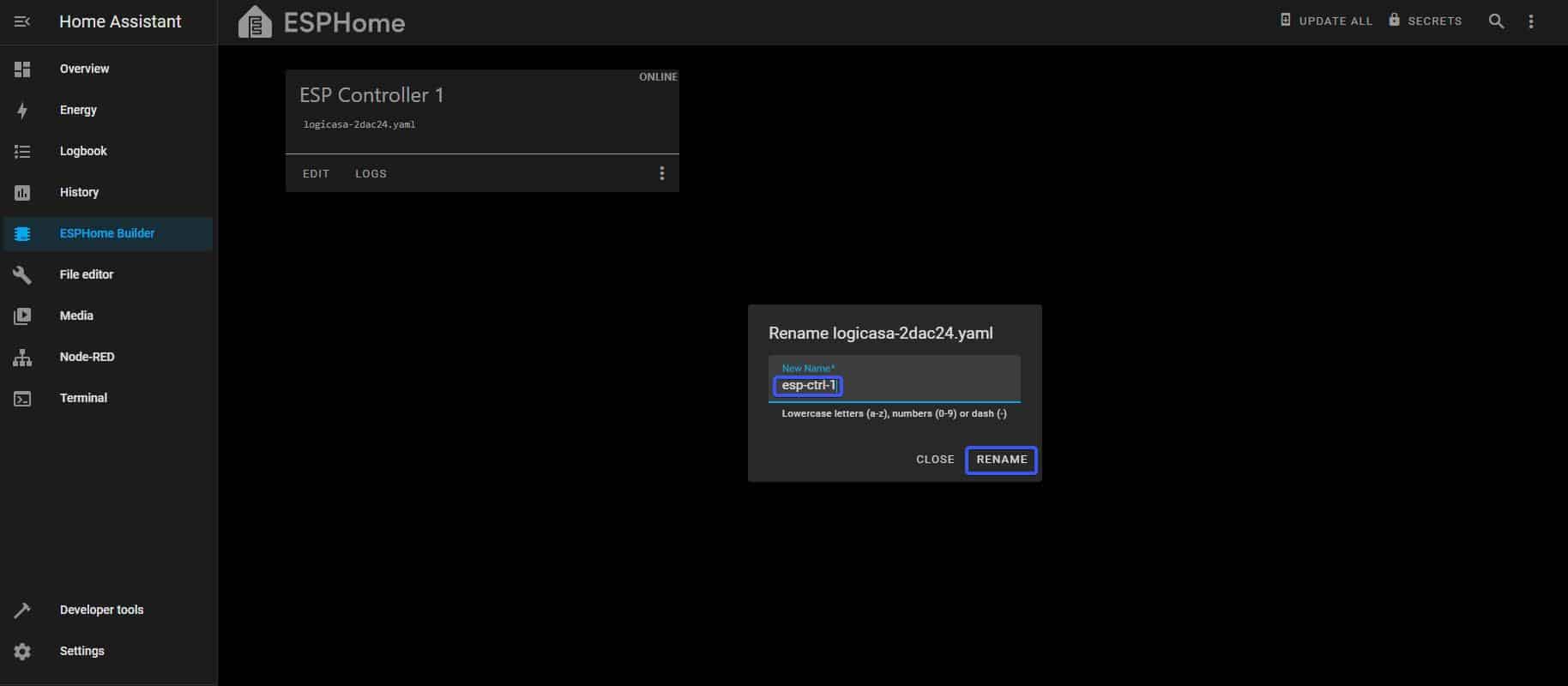View LOGS for ESP Controller 1

point(371,173)
